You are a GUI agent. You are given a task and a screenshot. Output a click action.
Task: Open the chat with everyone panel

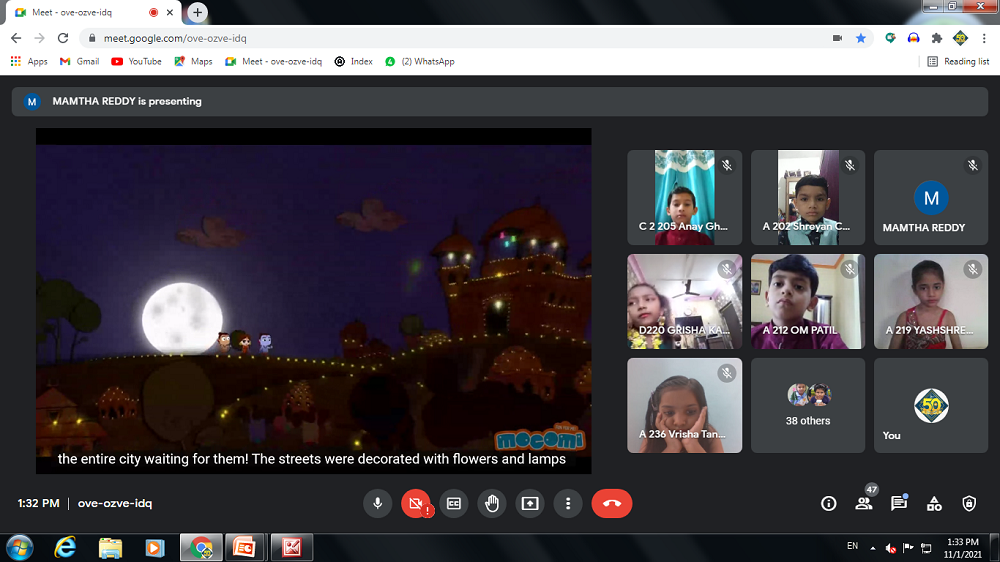pos(898,504)
